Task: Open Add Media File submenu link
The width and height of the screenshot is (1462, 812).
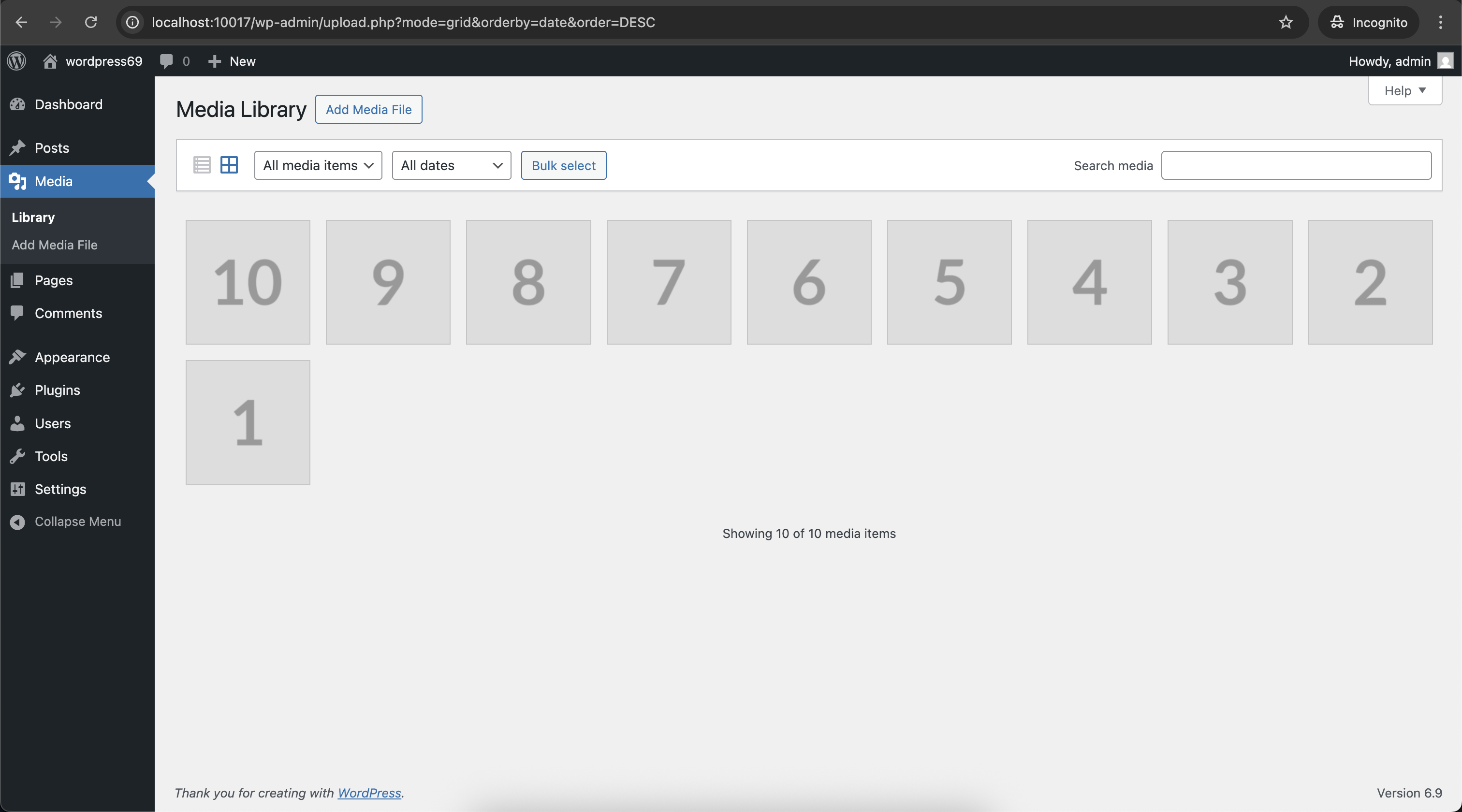Action: [x=55, y=245]
